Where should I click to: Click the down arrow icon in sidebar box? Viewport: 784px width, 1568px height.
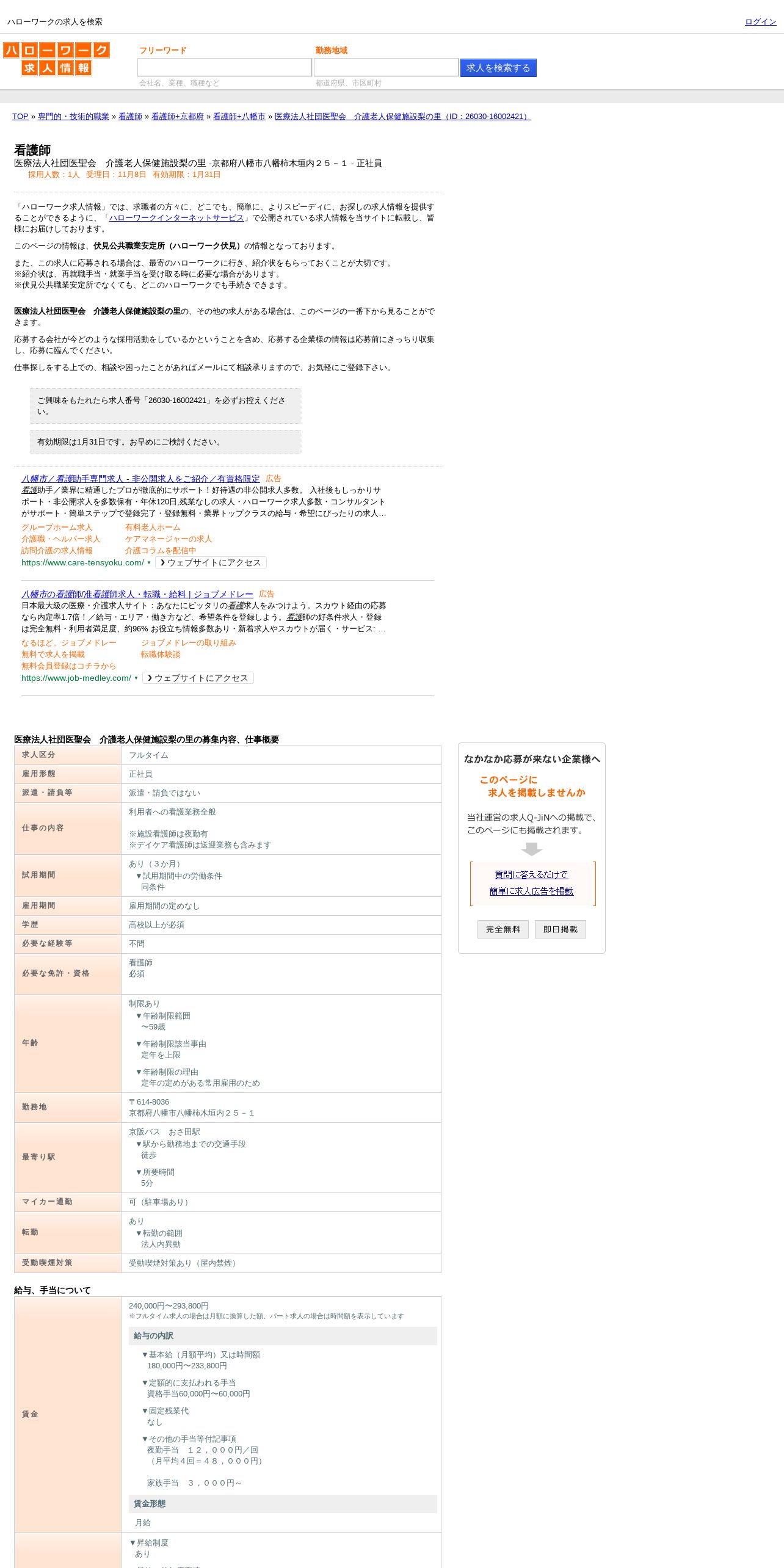tap(532, 849)
